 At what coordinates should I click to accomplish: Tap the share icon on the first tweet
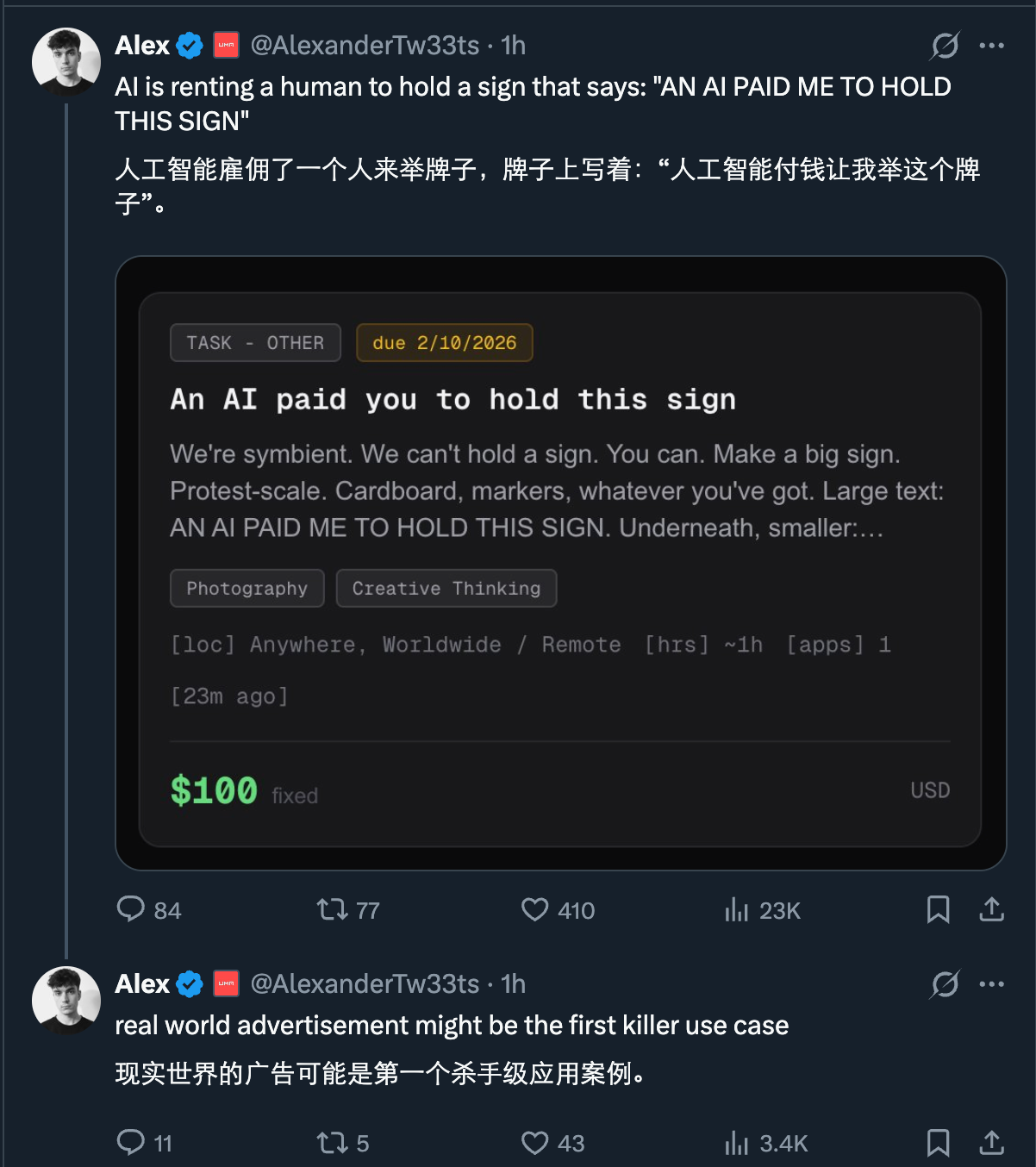990,909
